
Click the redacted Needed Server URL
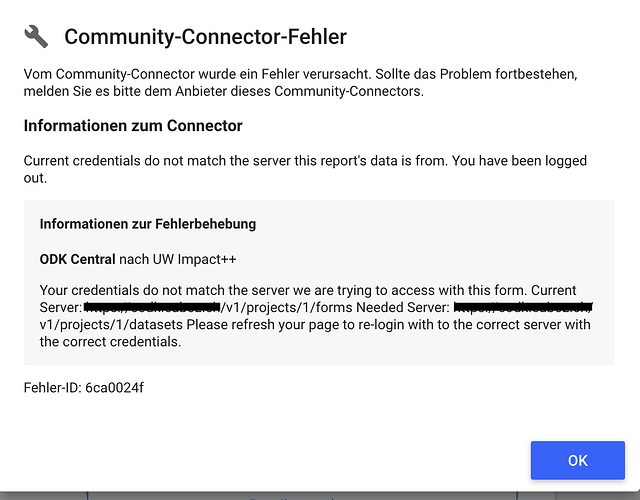click(523, 307)
